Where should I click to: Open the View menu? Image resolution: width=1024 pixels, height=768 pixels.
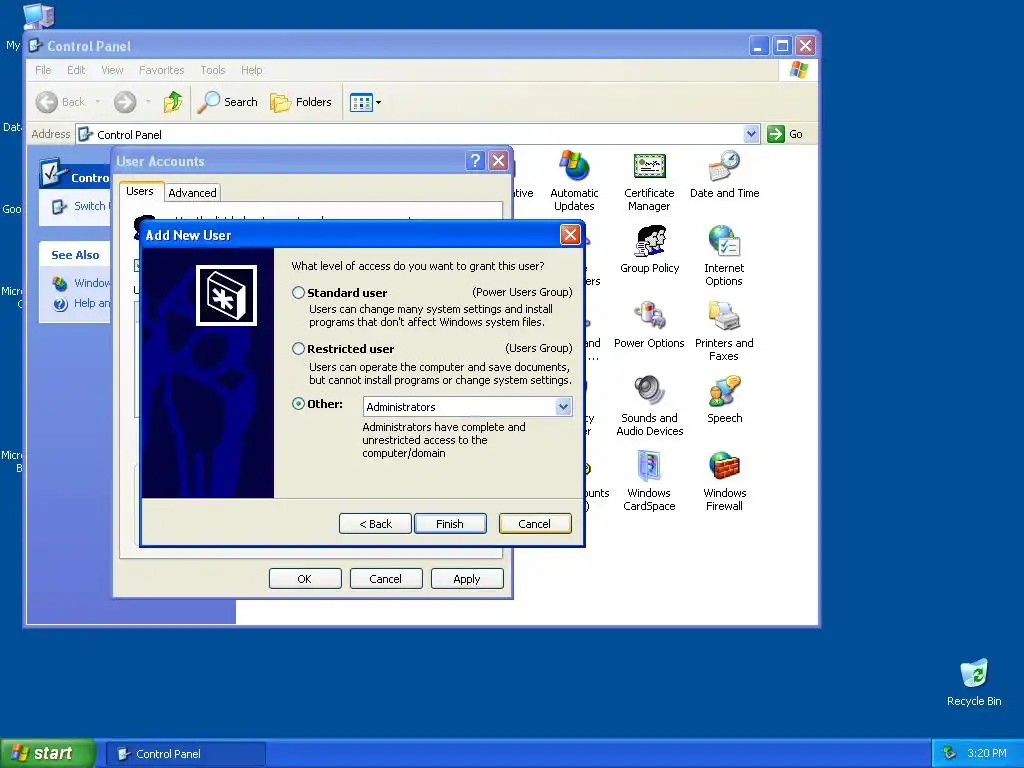tap(112, 70)
